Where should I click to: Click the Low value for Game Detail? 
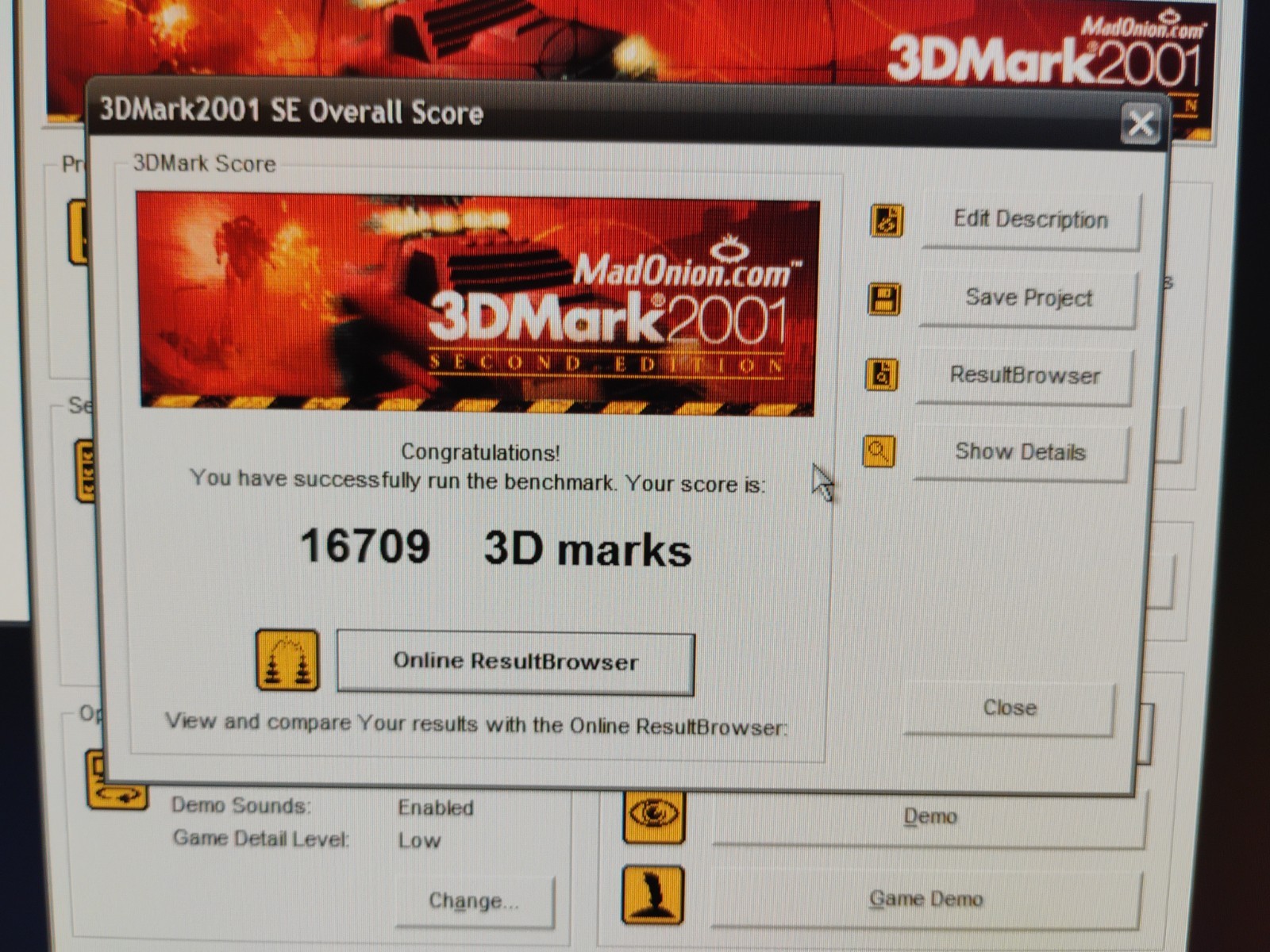pyautogui.click(x=419, y=840)
